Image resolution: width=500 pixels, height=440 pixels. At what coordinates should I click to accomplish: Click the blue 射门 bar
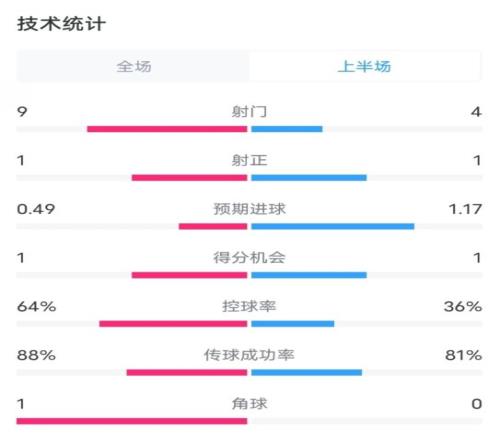287,129
